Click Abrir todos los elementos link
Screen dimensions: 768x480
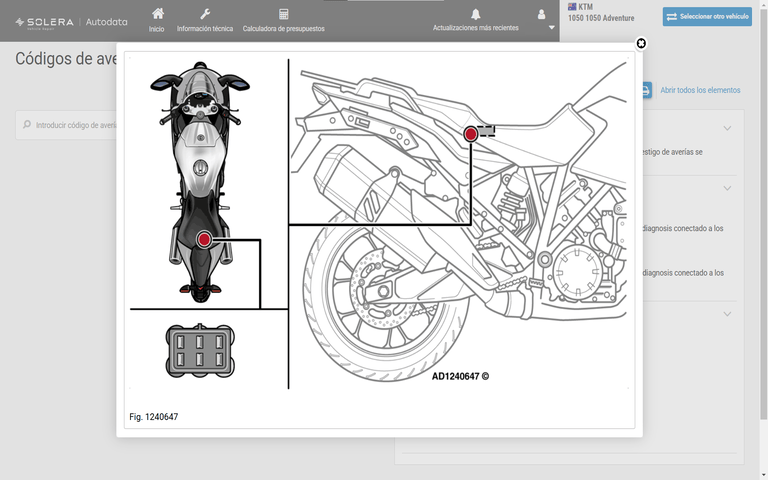(x=700, y=90)
